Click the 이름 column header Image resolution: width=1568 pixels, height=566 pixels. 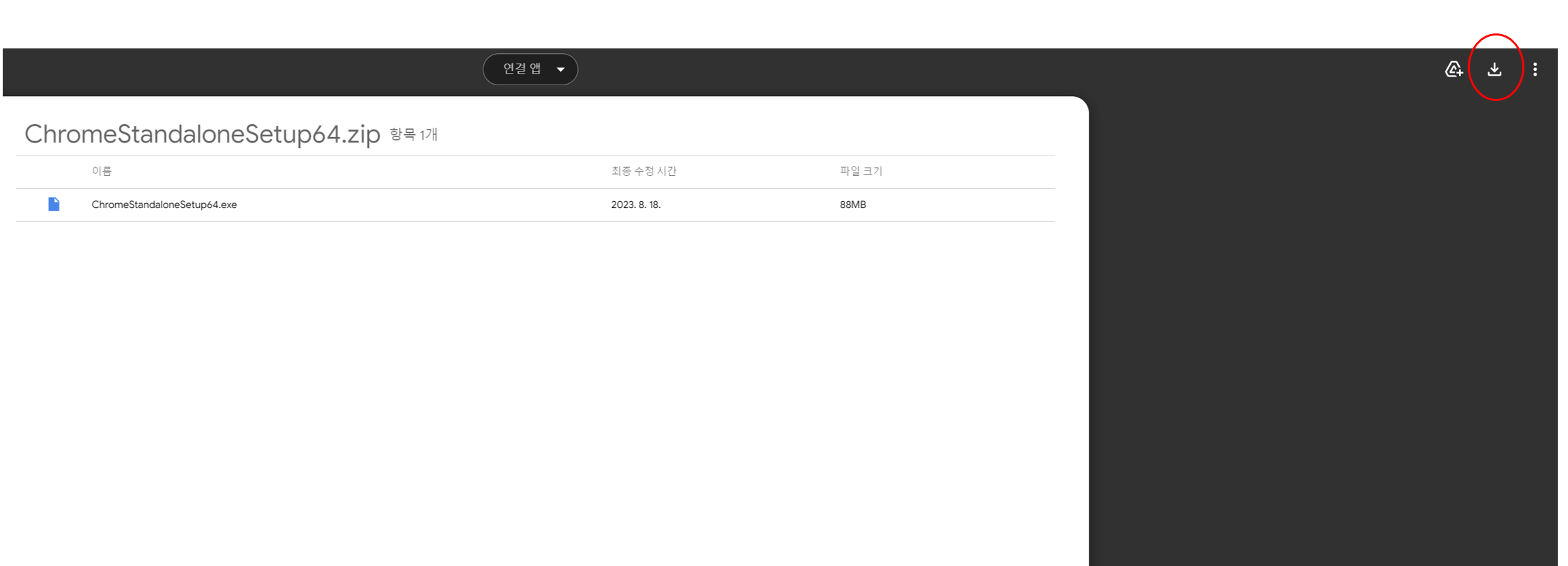[x=102, y=171]
